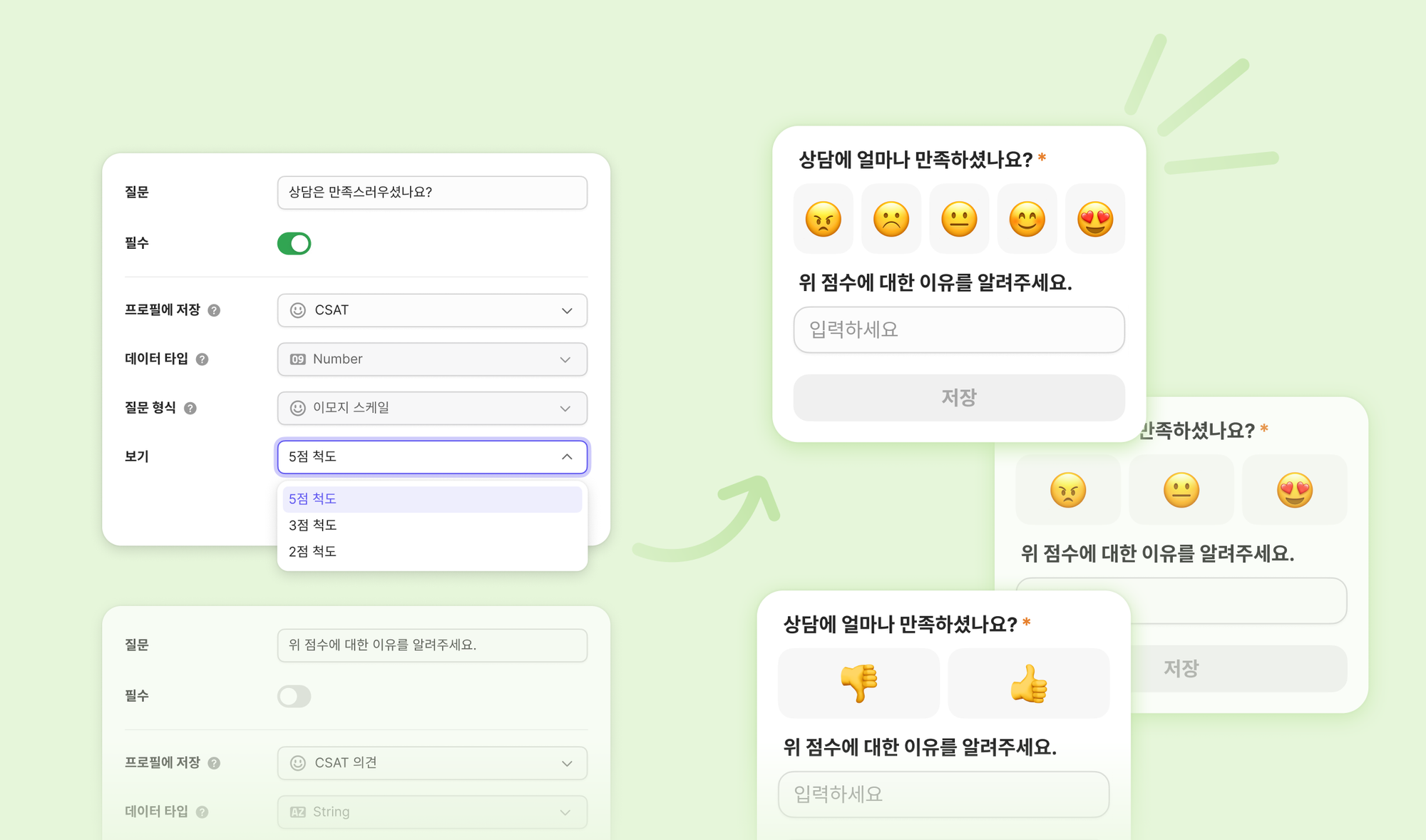
Task: Open the CSAT profile dropdown
Action: [432, 310]
